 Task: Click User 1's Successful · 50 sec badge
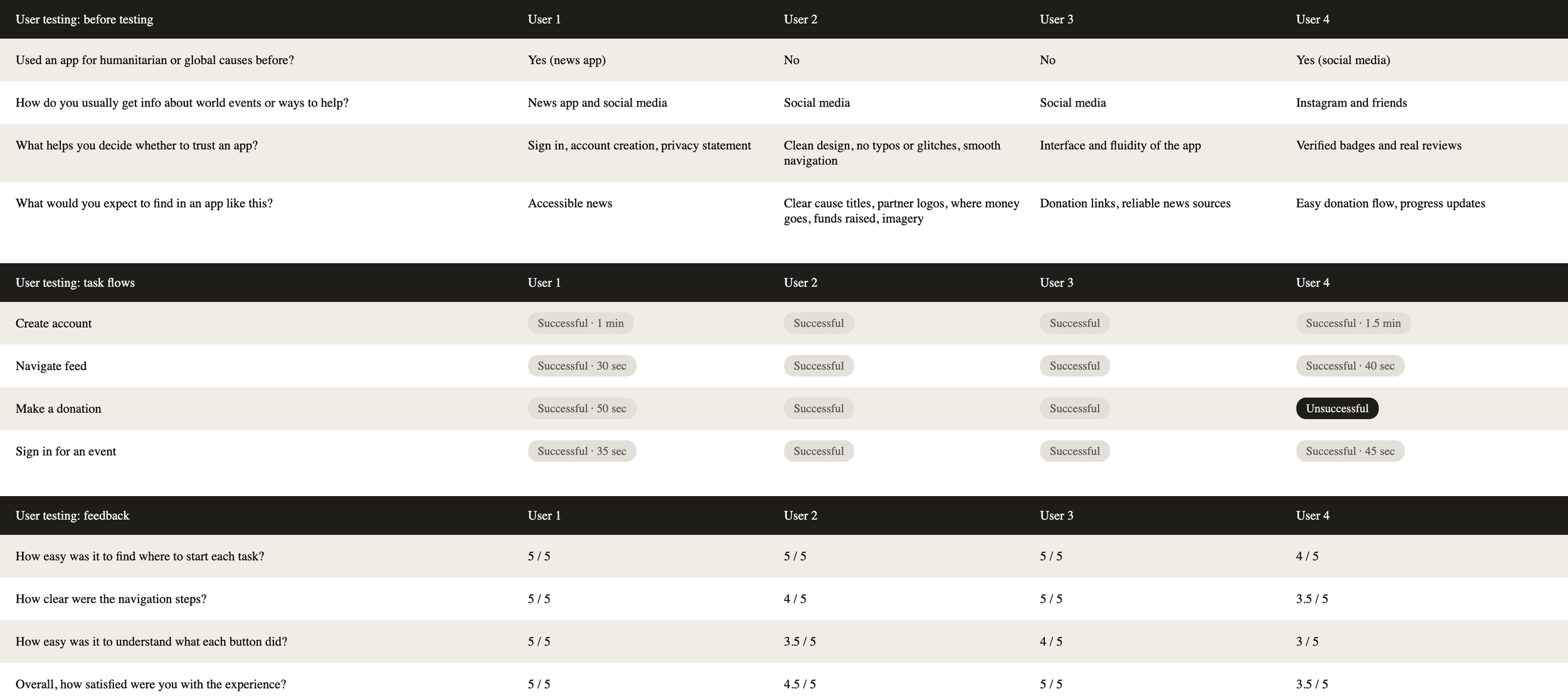[x=582, y=408]
